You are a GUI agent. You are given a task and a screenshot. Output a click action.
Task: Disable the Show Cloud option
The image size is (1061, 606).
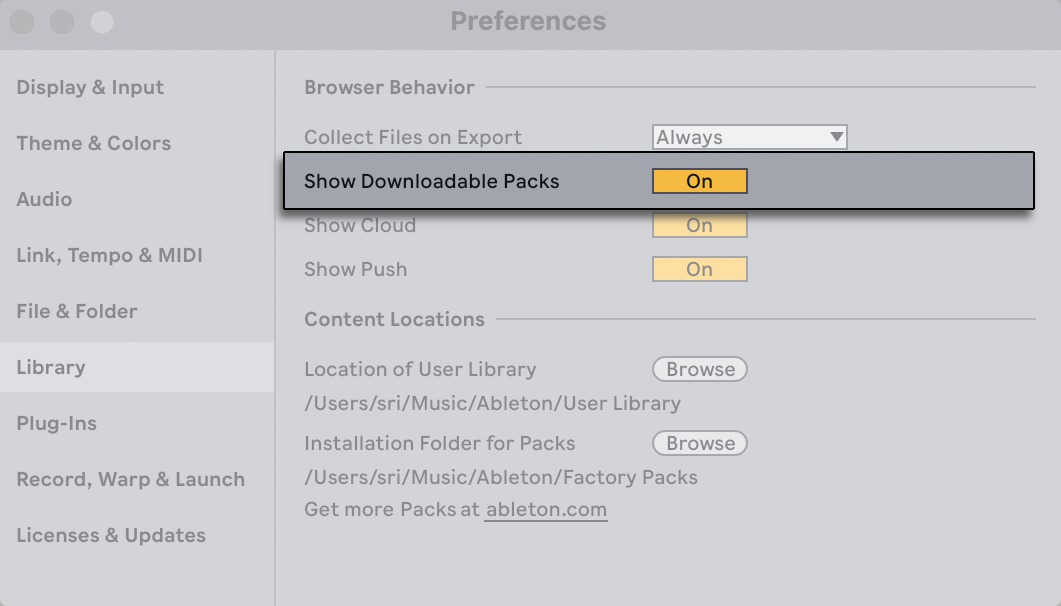point(699,225)
